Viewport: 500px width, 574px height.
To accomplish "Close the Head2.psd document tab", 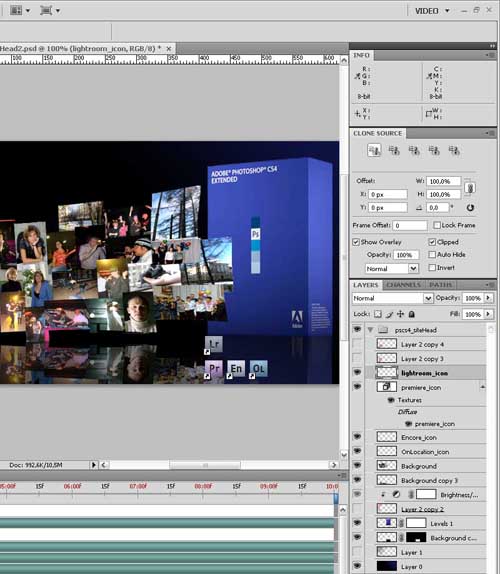I will pyautogui.click(x=169, y=49).
